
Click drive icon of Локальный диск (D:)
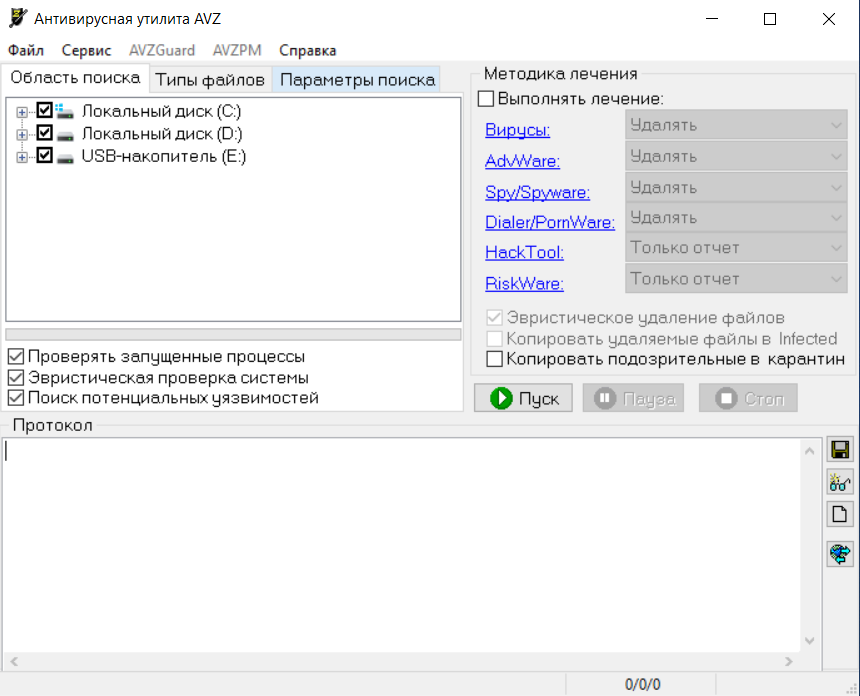(x=65, y=134)
